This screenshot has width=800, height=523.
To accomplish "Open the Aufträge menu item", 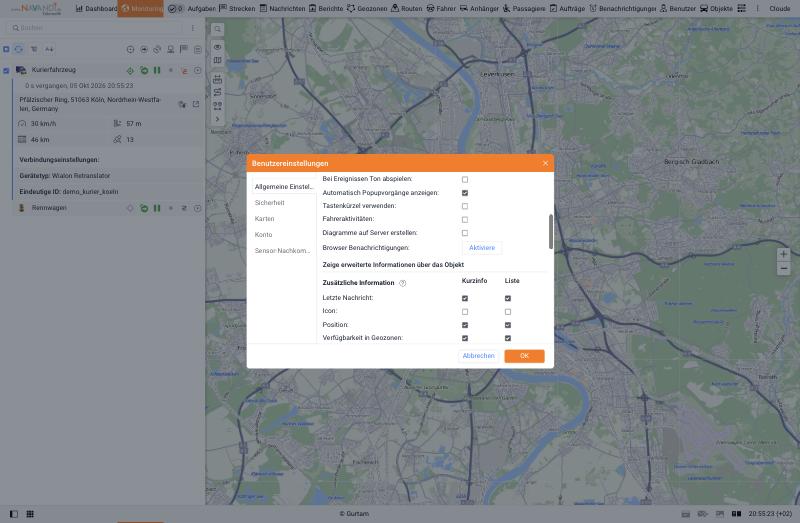I will (567, 8).
